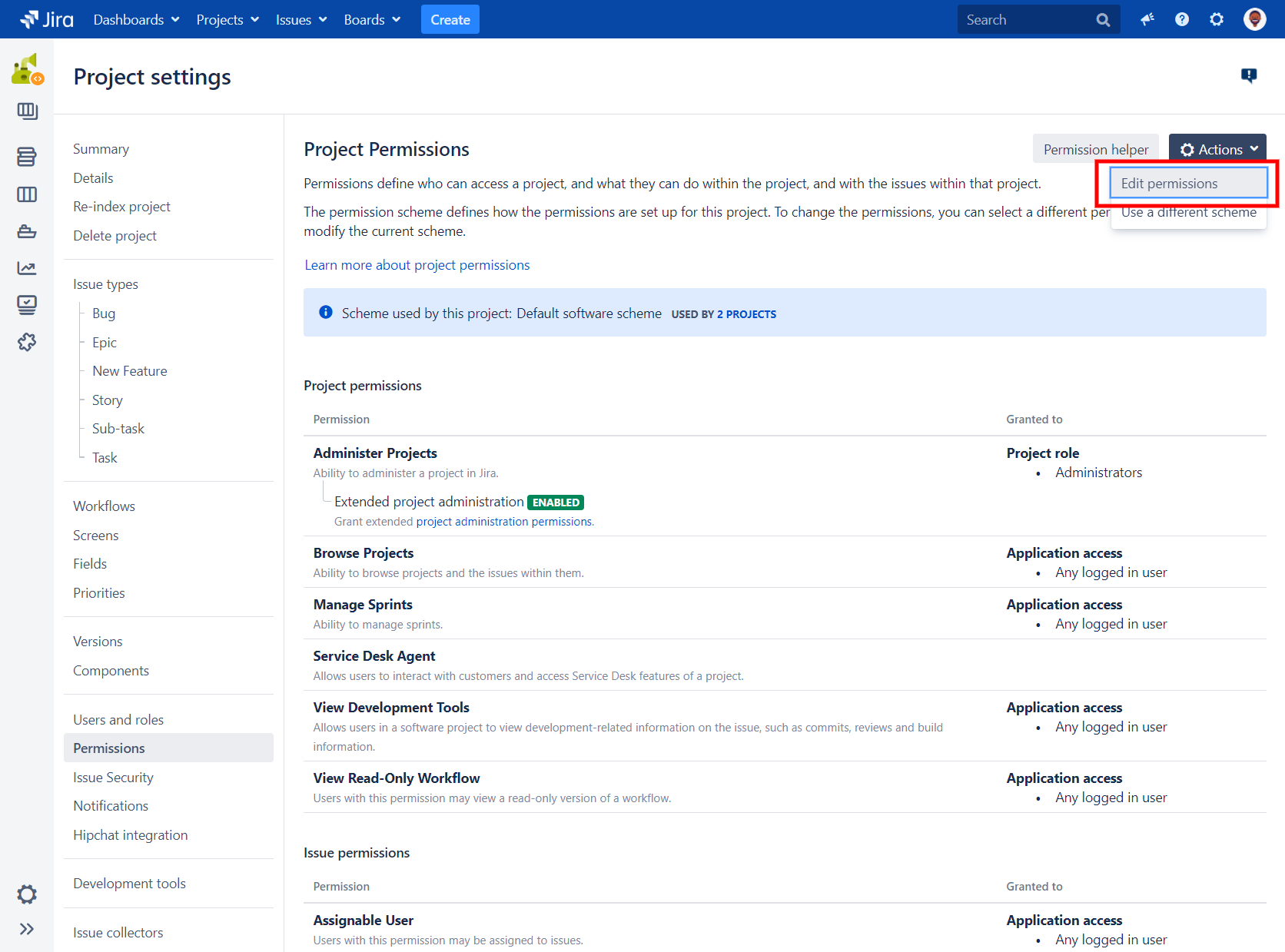
Task: Open the Backlog icon in the project sidebar
Action: (27, 156)
